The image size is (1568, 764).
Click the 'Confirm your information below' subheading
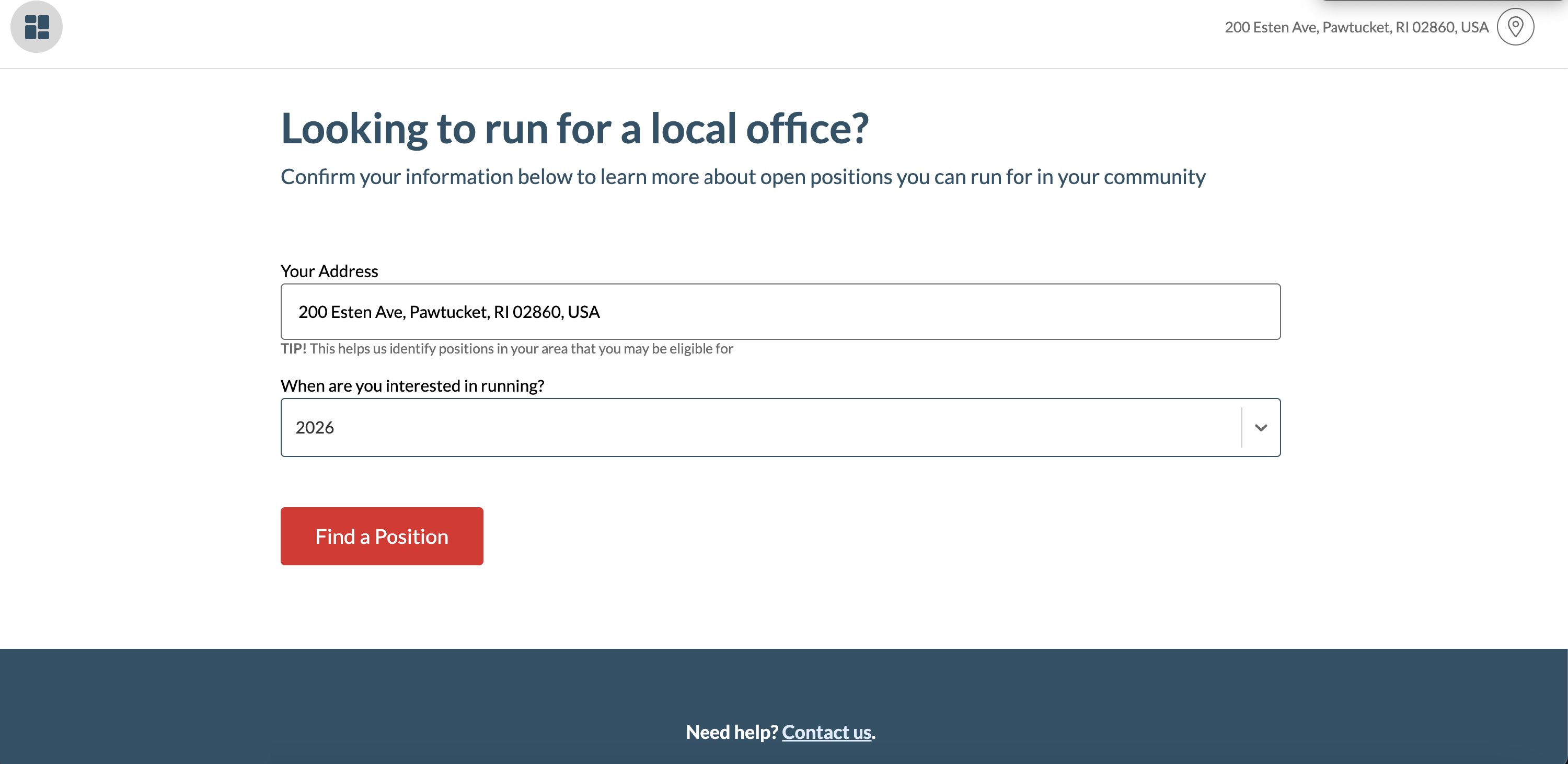click(x=743, y=177)
